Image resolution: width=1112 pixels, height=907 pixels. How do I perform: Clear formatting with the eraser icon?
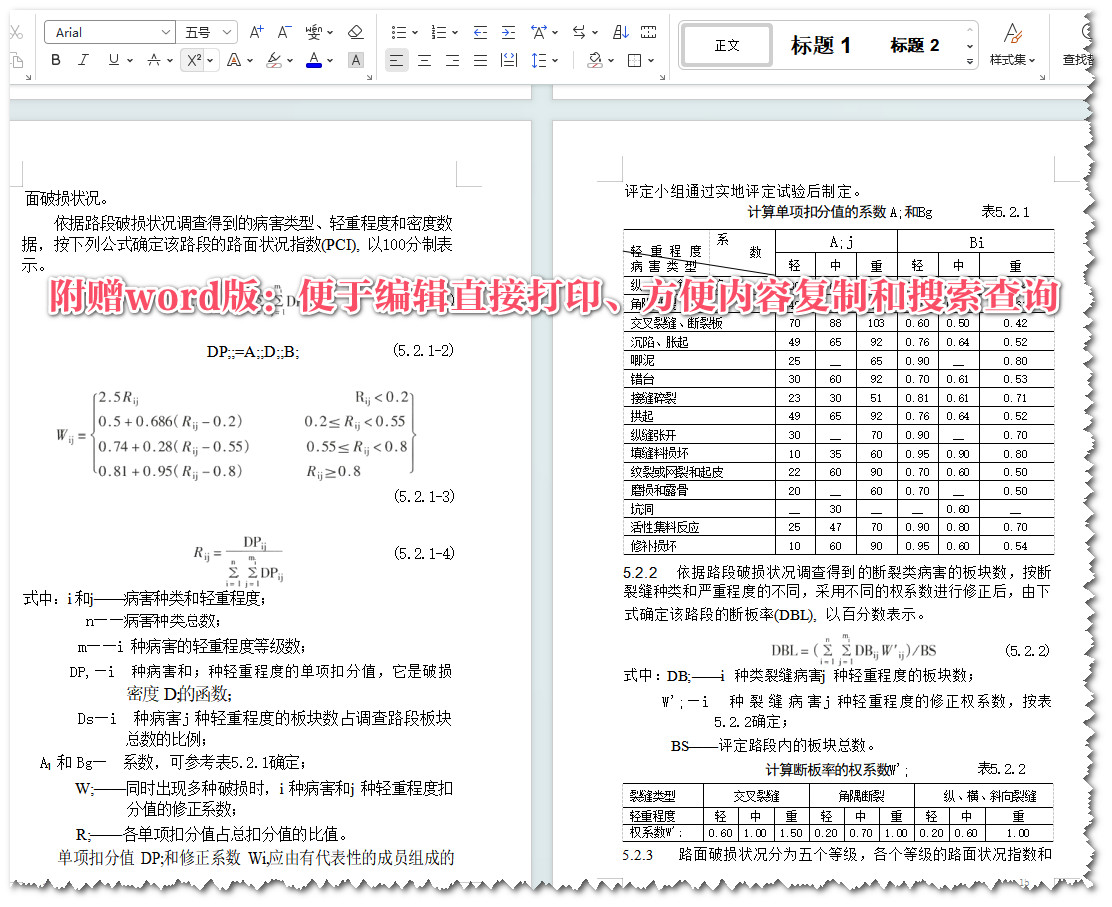tap(356, 32)
